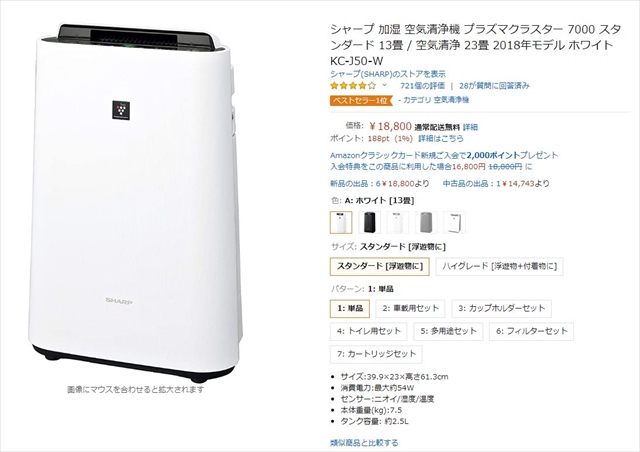Click the main air purifier product image

[x=135, y=202]
